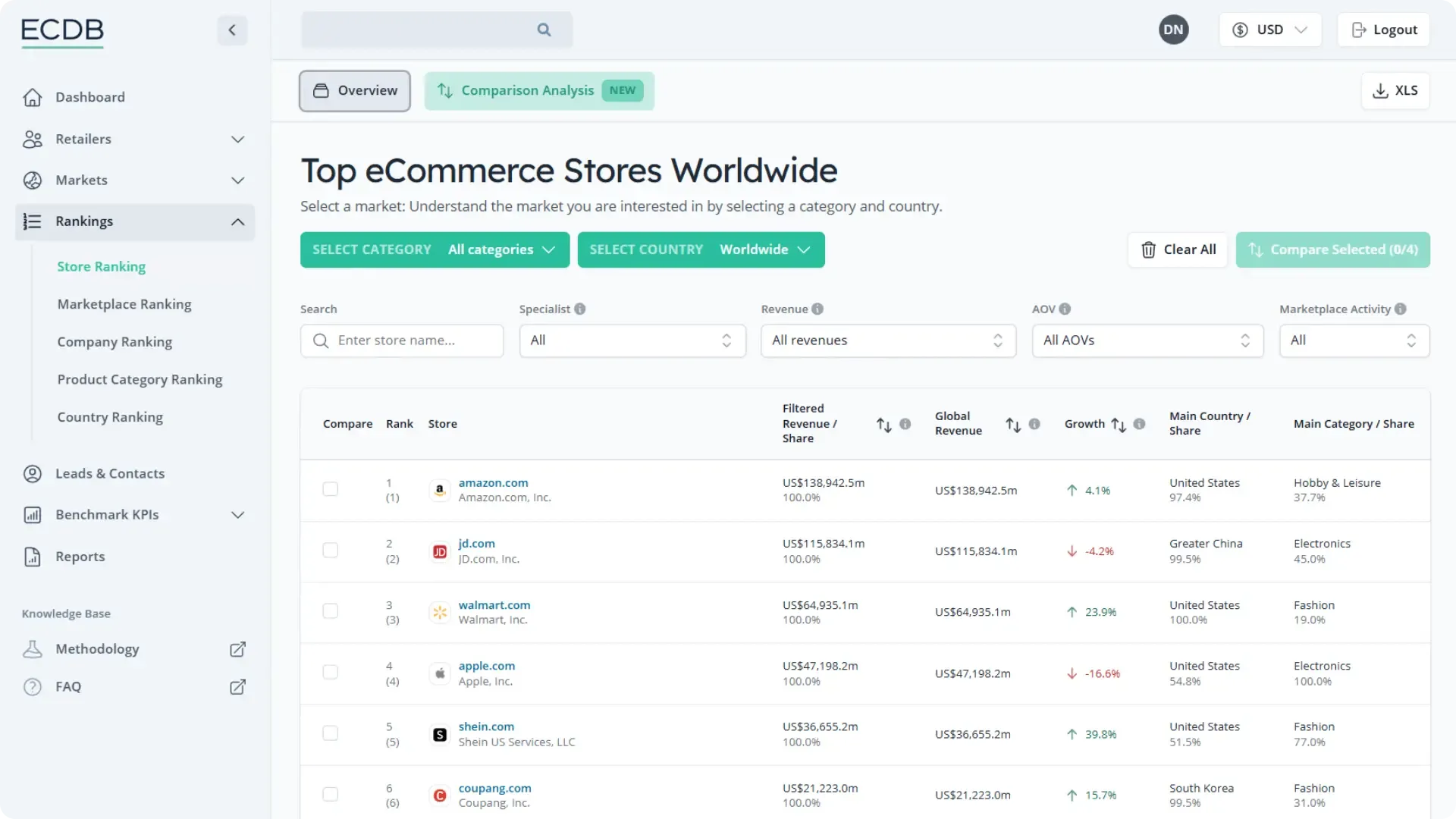Open Select Country dropdown
This screenshot has width=1456, height=819.
click(701, 249)
